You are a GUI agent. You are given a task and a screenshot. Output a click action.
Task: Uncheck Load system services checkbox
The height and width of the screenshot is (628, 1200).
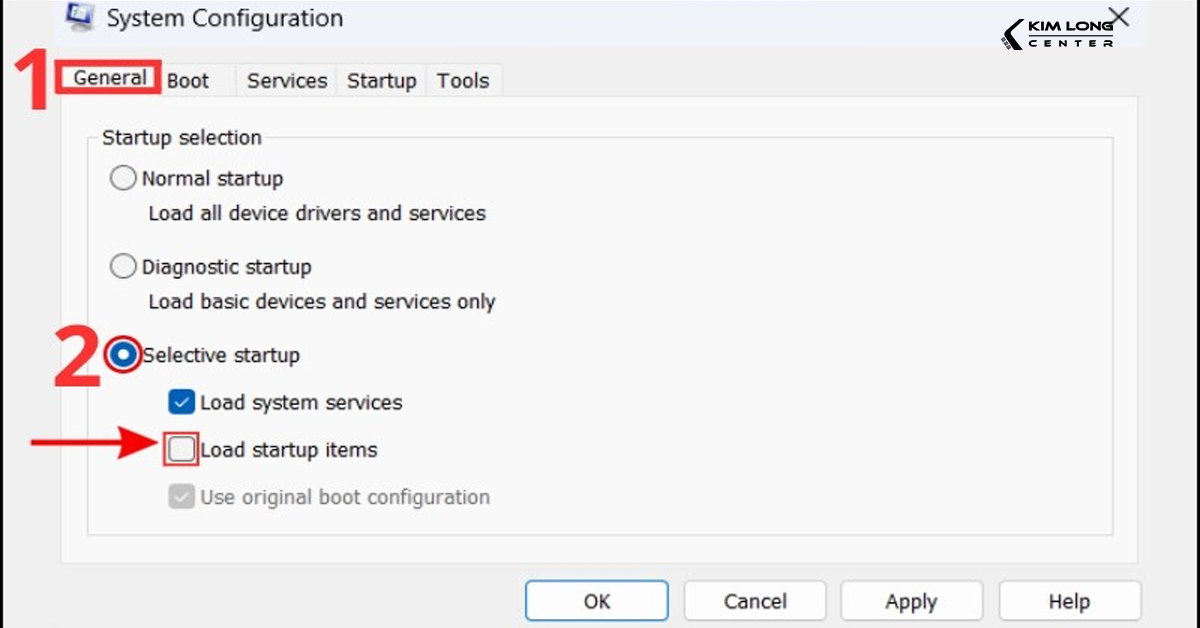[181, 402]
